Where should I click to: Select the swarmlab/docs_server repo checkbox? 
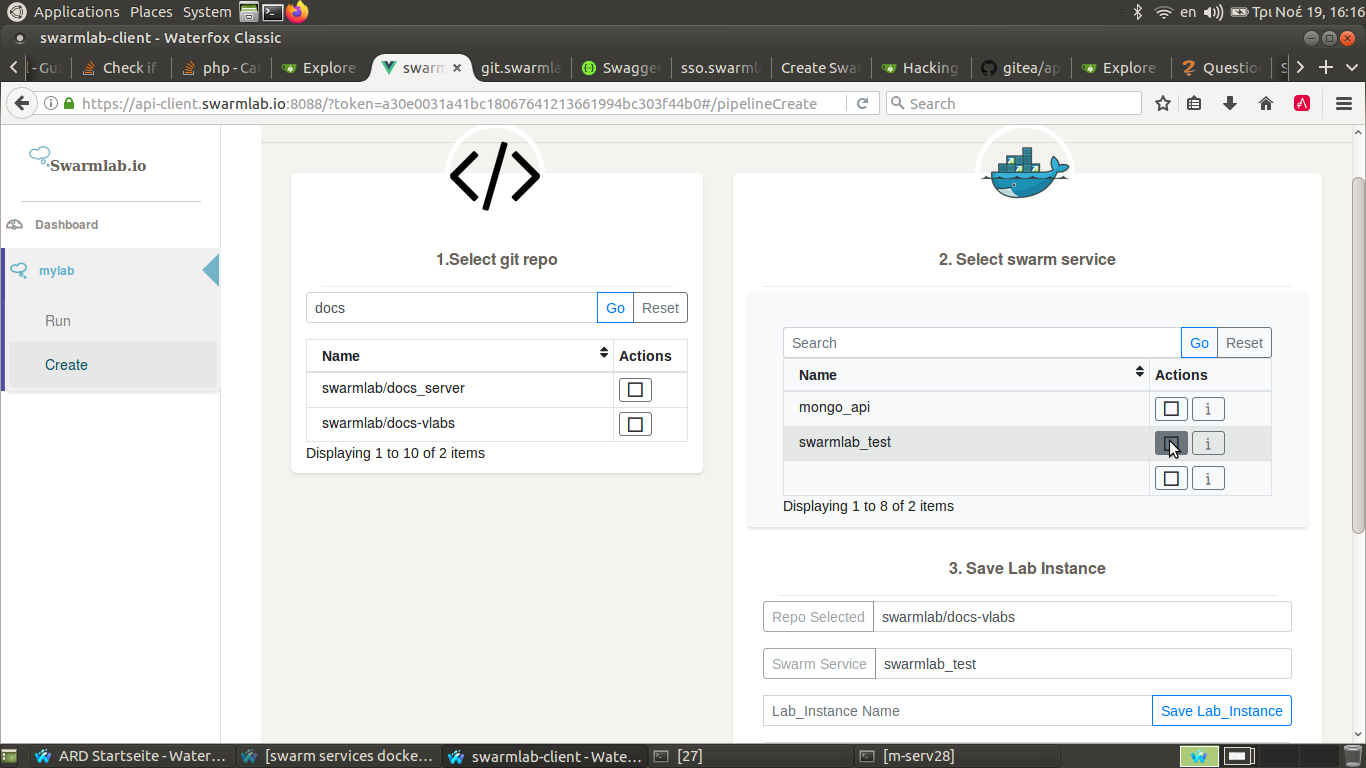[x=635, y=390]
